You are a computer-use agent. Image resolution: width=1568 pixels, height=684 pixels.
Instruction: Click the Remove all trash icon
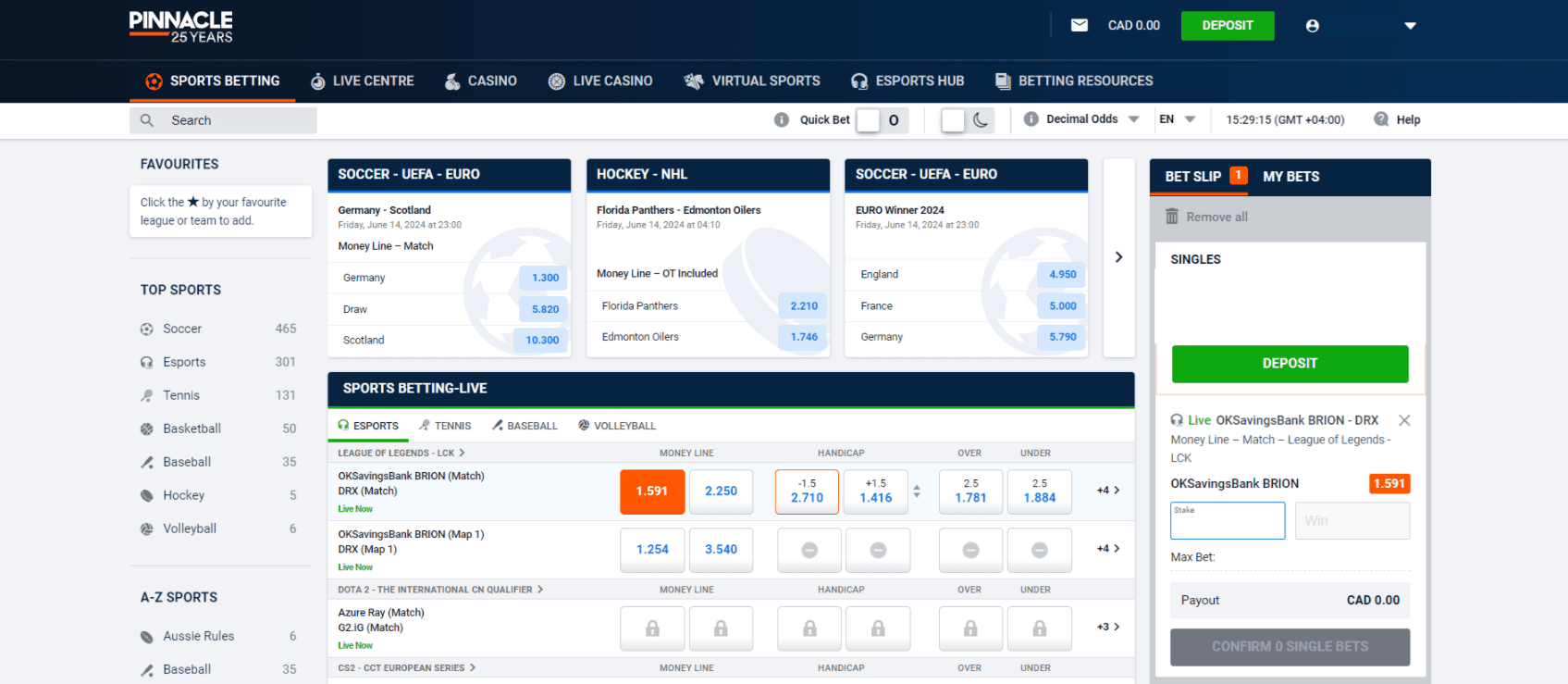[x=1172, y=217]
